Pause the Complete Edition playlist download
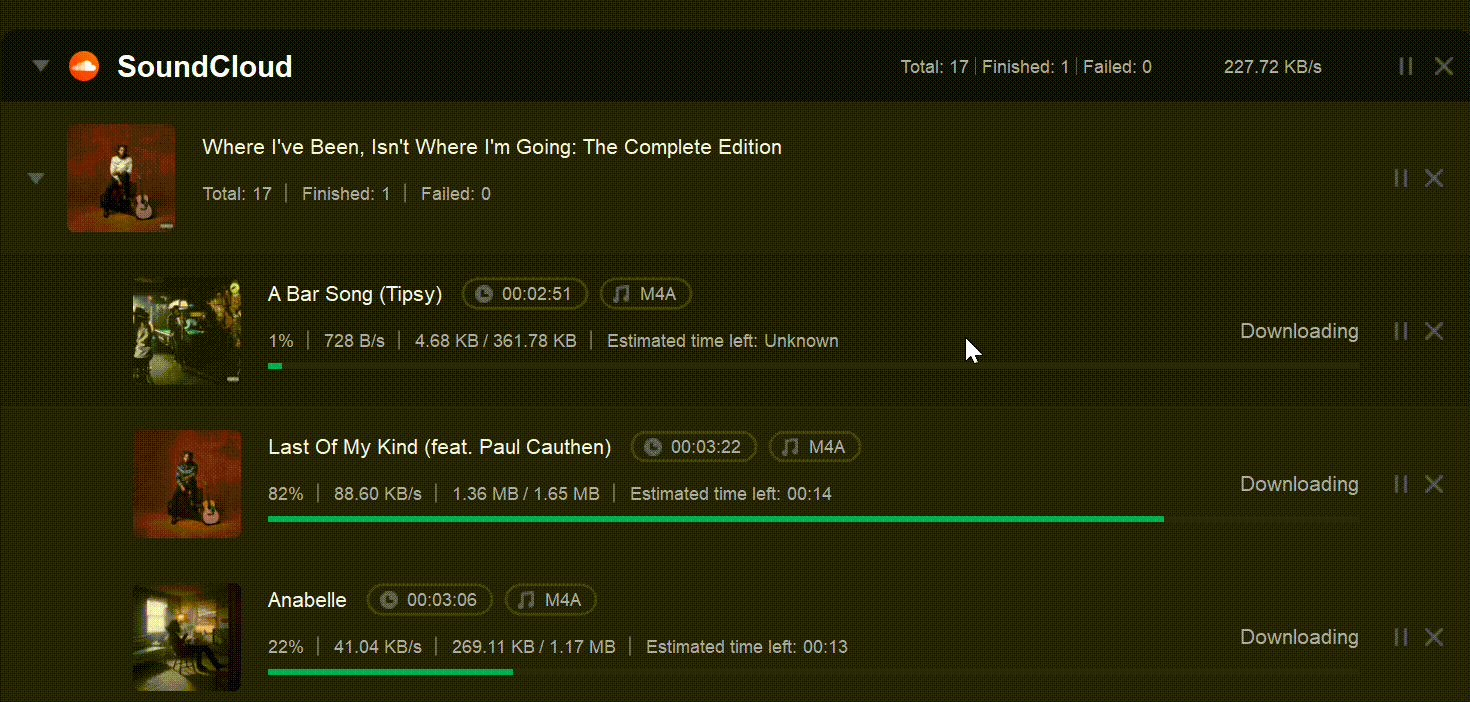This screenshot has width=1470, height=702. (1400, 177)
